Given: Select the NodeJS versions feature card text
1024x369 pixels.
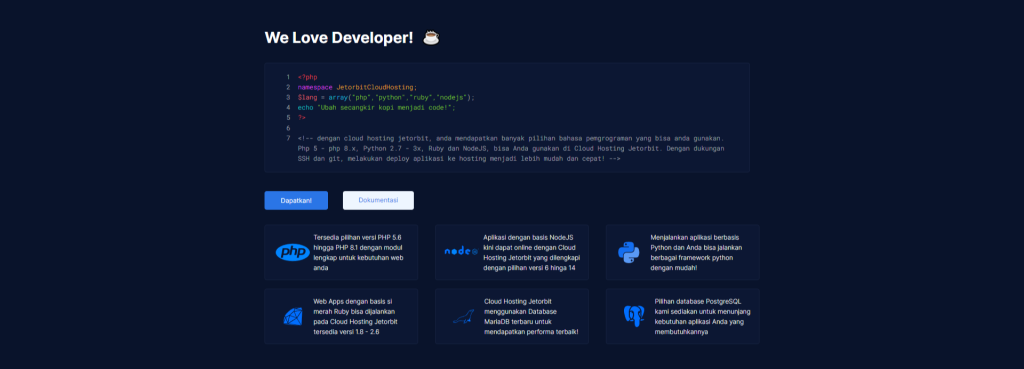Looking at the screenshot, I should click(x=532, y=253).
